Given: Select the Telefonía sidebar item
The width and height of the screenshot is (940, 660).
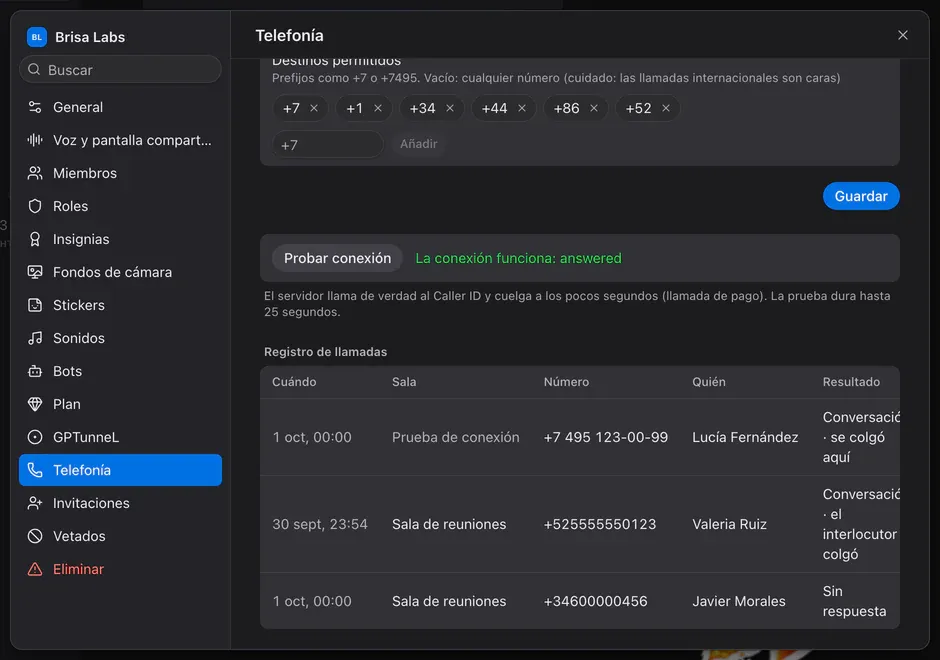Looking at the screenshot, I should tap(120, 470).
